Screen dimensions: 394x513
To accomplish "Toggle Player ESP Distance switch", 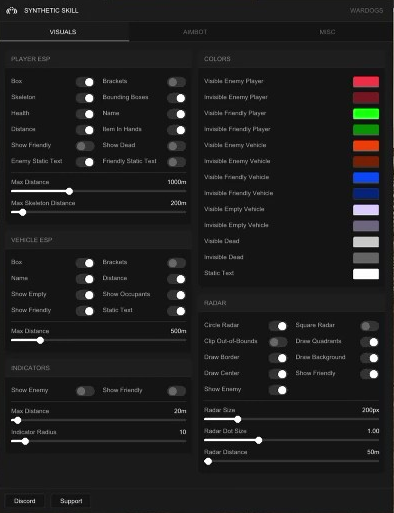I will pyautogui.click(x=85, y=130).
